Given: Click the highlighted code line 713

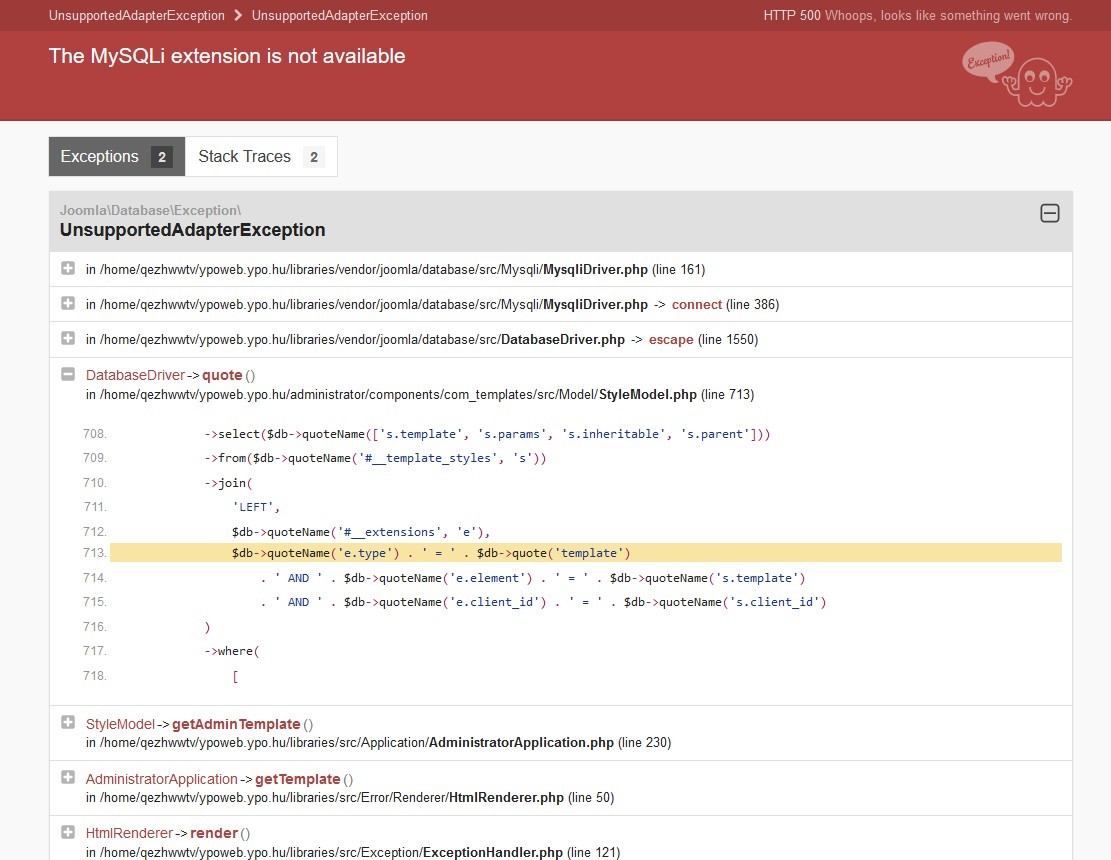Looking at the screenshot, I should (585, 553).
